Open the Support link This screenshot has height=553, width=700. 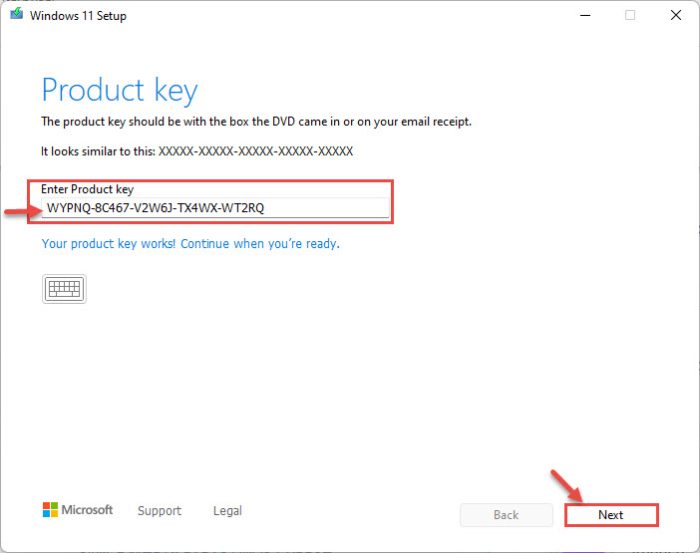point(159,511)
